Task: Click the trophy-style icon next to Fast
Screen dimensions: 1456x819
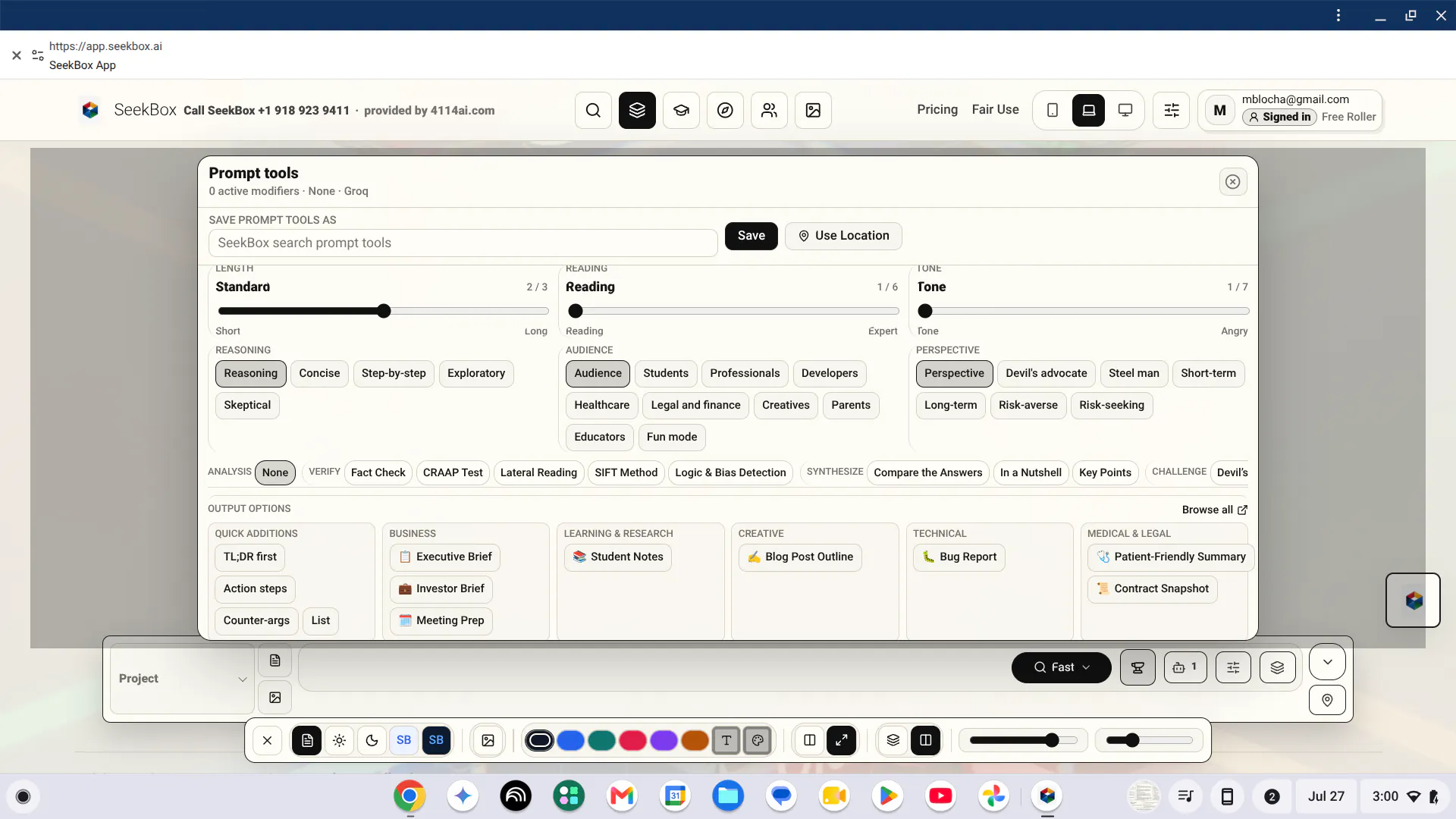Action: click(1137, 667)
